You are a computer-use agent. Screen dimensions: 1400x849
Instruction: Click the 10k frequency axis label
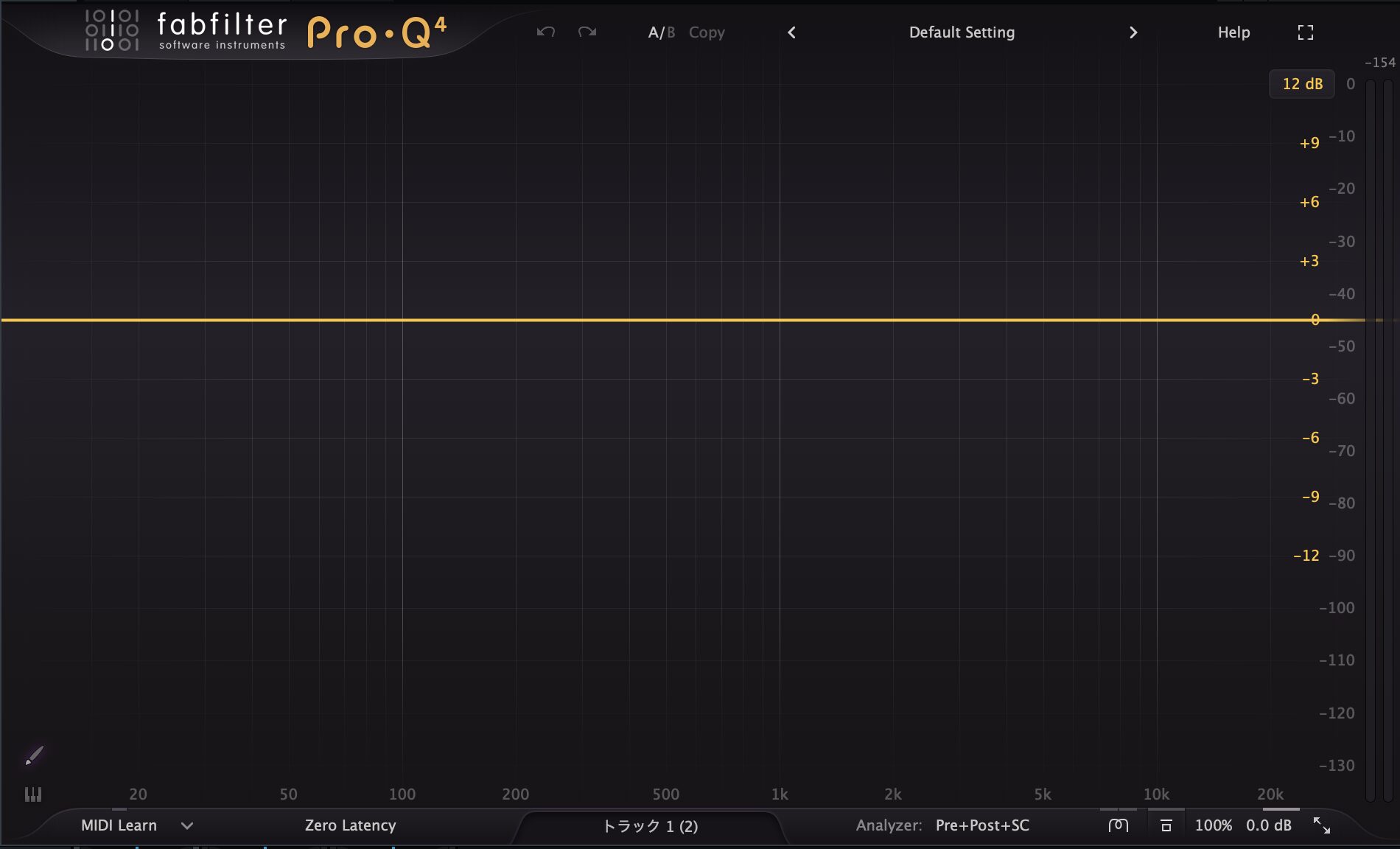point(1156,794)
